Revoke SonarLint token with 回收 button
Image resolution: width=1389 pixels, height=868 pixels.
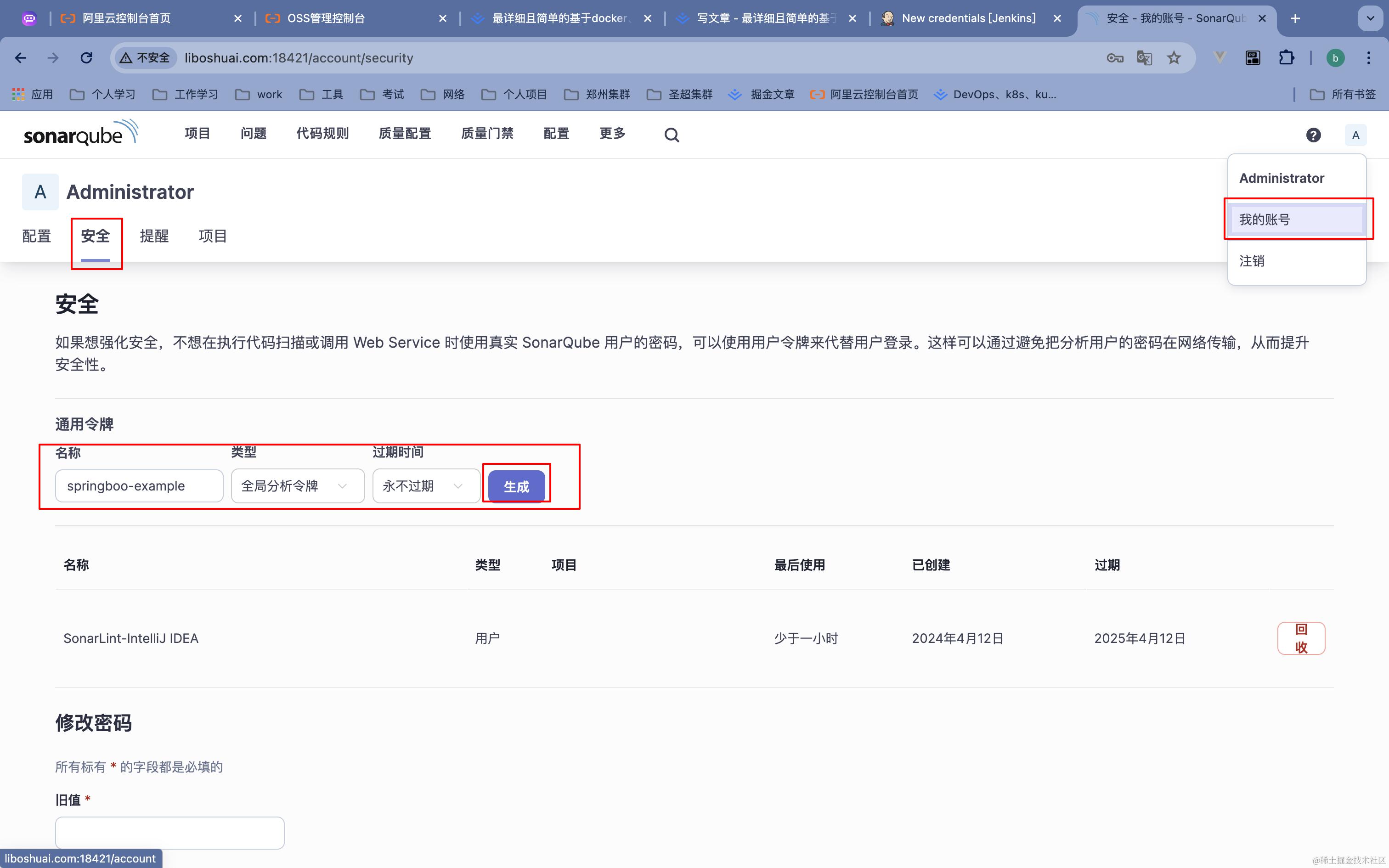(x=1301, y=638)
